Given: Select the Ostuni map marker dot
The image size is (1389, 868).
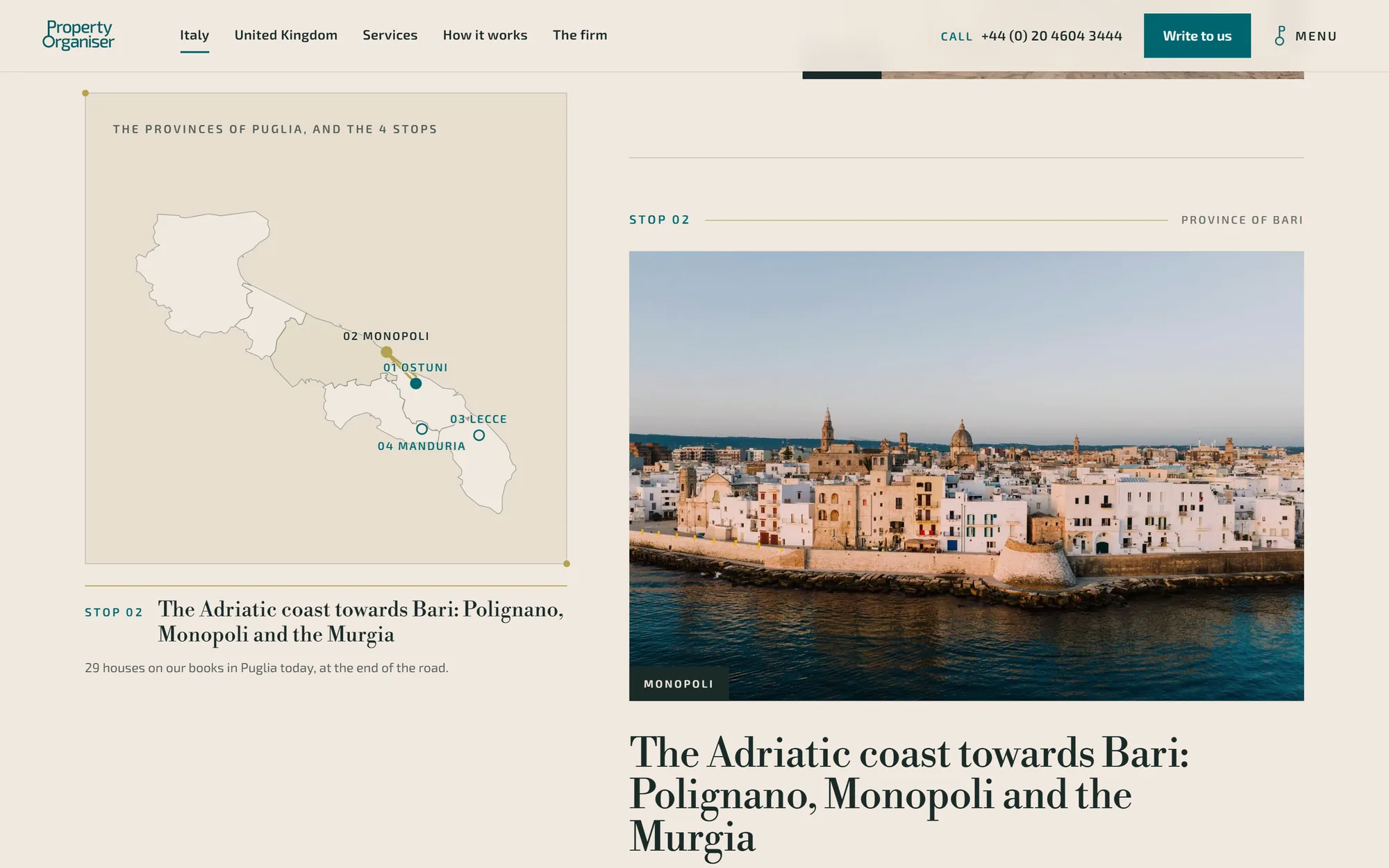Looking at the screenshot, I should click(415, 383).
